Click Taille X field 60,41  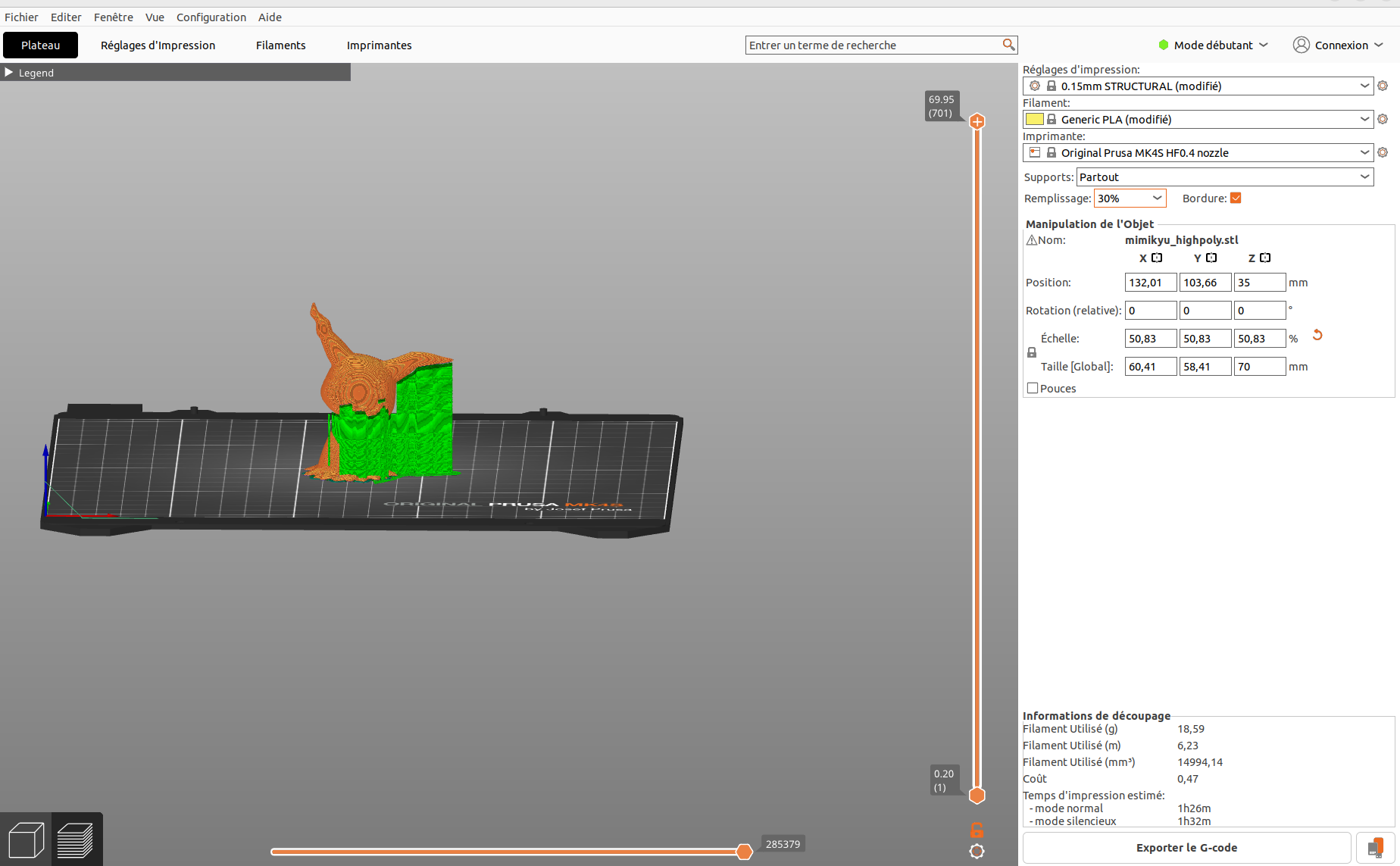(x=1150, y=366)
